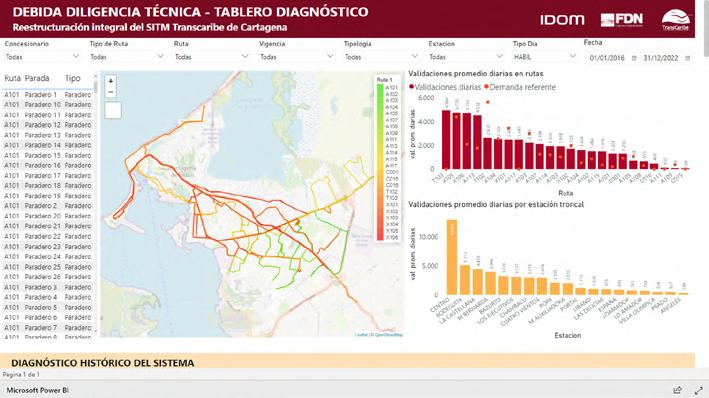Toggle Validaciones diarias legend item
Viewport: 709px width, 398px height.
pos(445,87)
